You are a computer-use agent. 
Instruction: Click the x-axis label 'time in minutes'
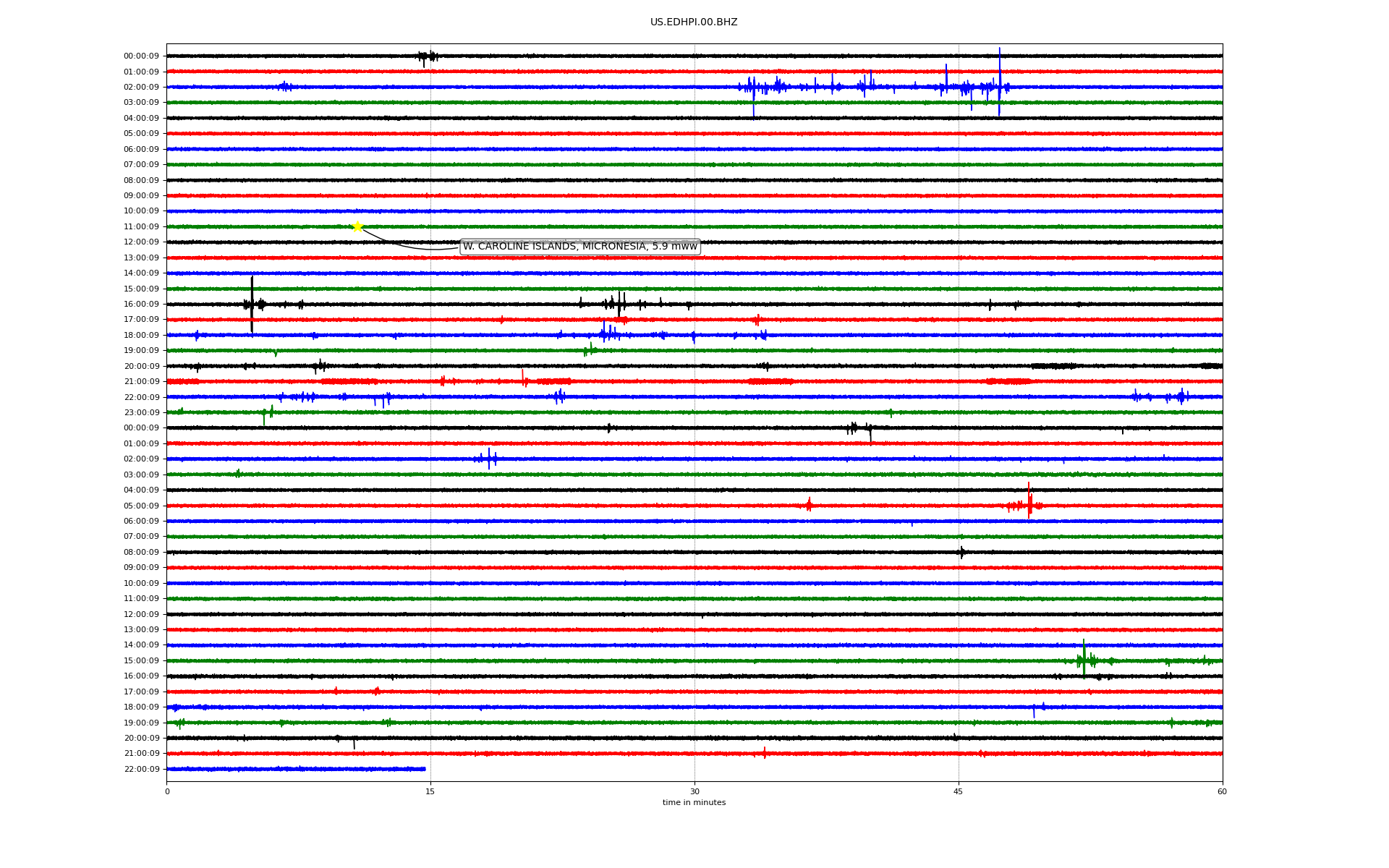click(x=693, y=803)
